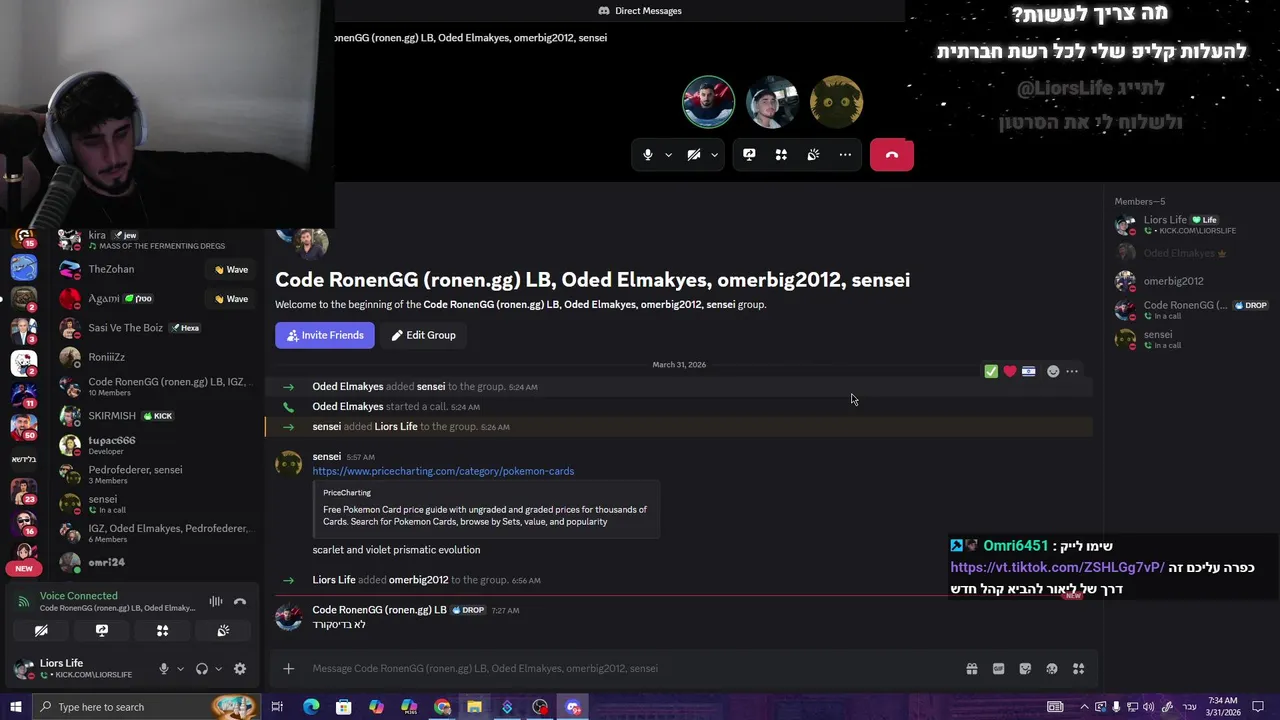The image size is (1280, 720).
Task: Click first caller avatar in call view
Action: (708, 101)
